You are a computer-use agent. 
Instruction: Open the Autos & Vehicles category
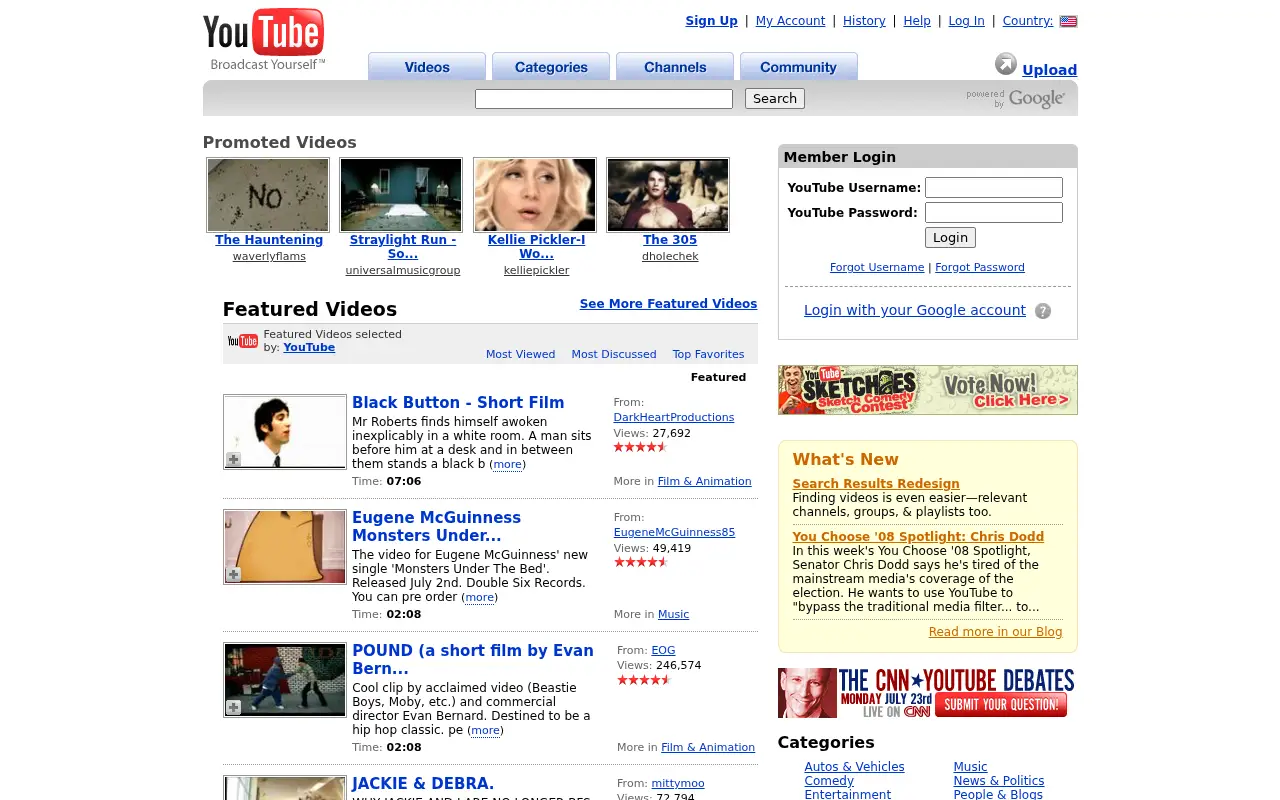(x=854, y=767)
